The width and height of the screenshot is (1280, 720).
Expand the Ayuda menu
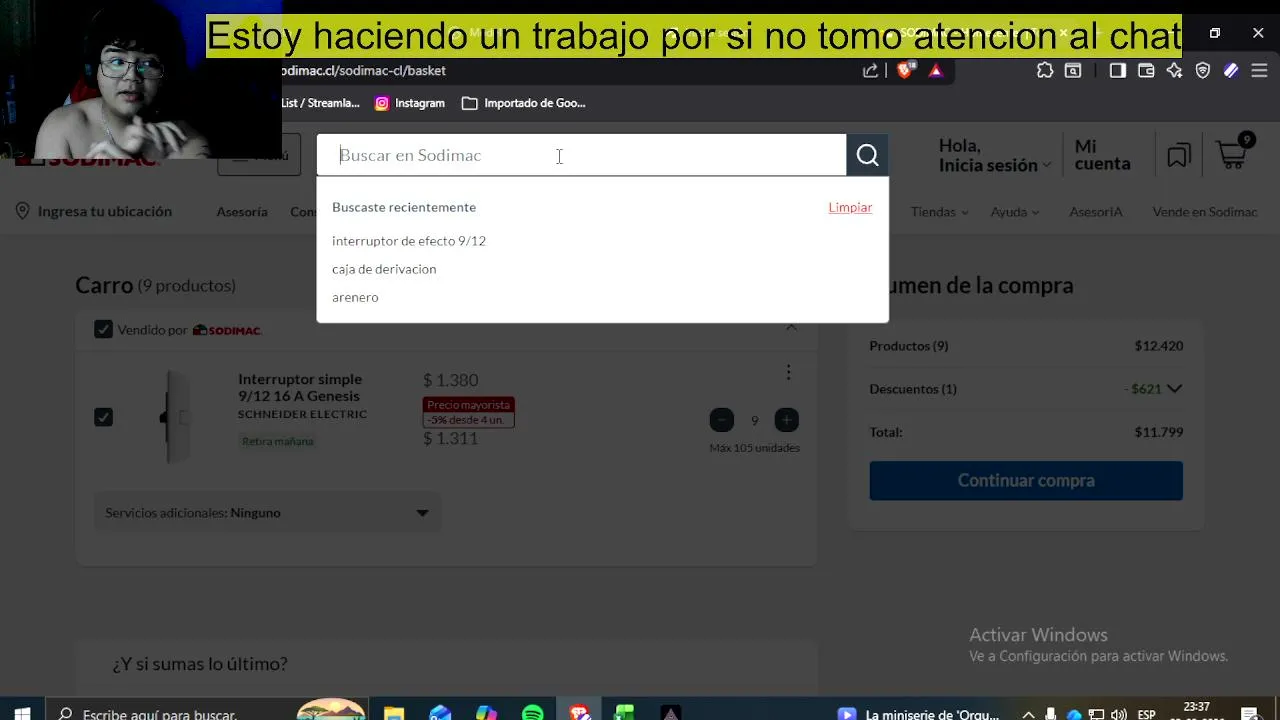(x=1015, y=212)
